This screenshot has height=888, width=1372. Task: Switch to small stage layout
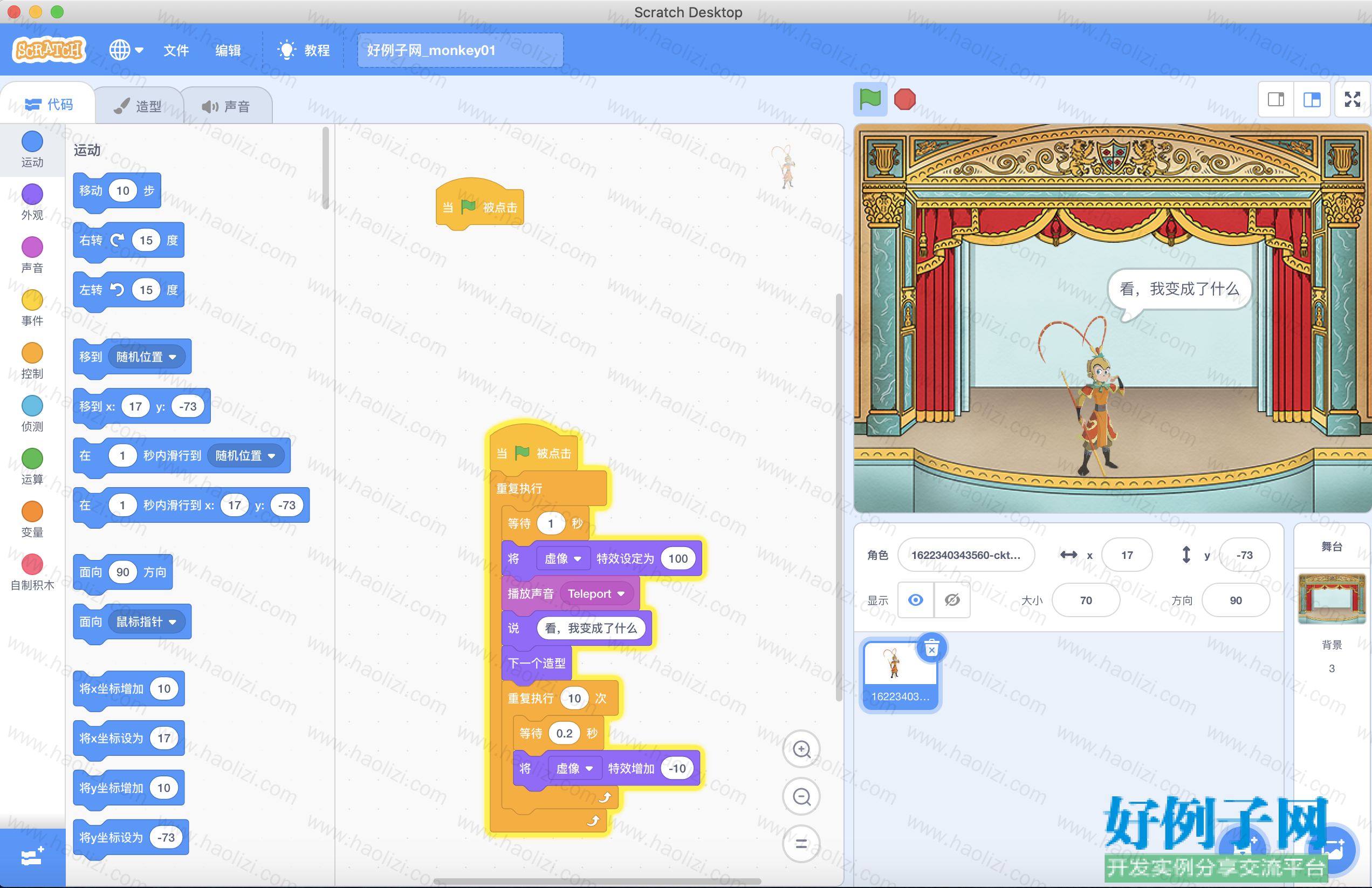(x=1275, y=100)
